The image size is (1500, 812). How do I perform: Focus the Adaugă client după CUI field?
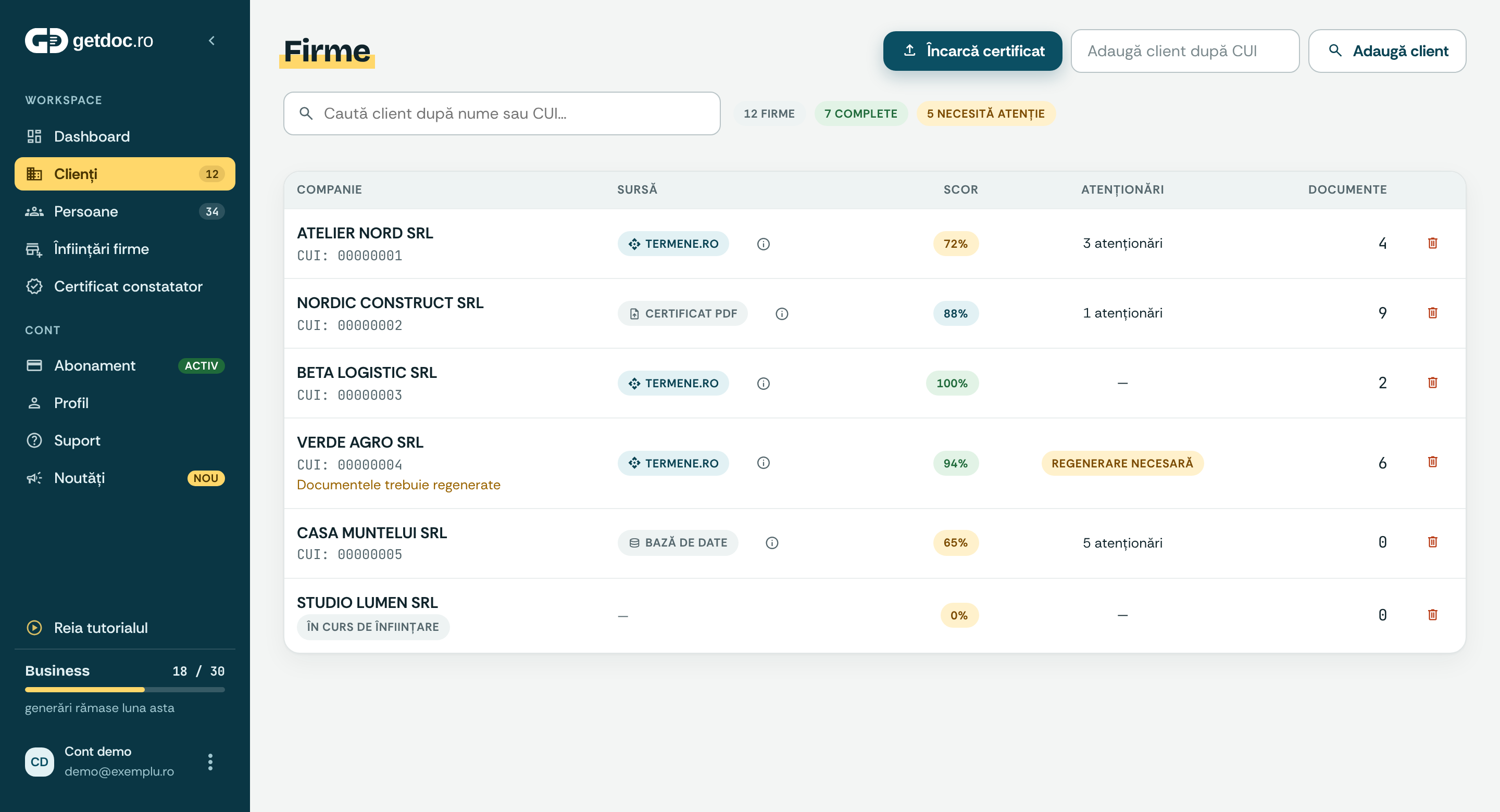click(x=1185, y=51)
